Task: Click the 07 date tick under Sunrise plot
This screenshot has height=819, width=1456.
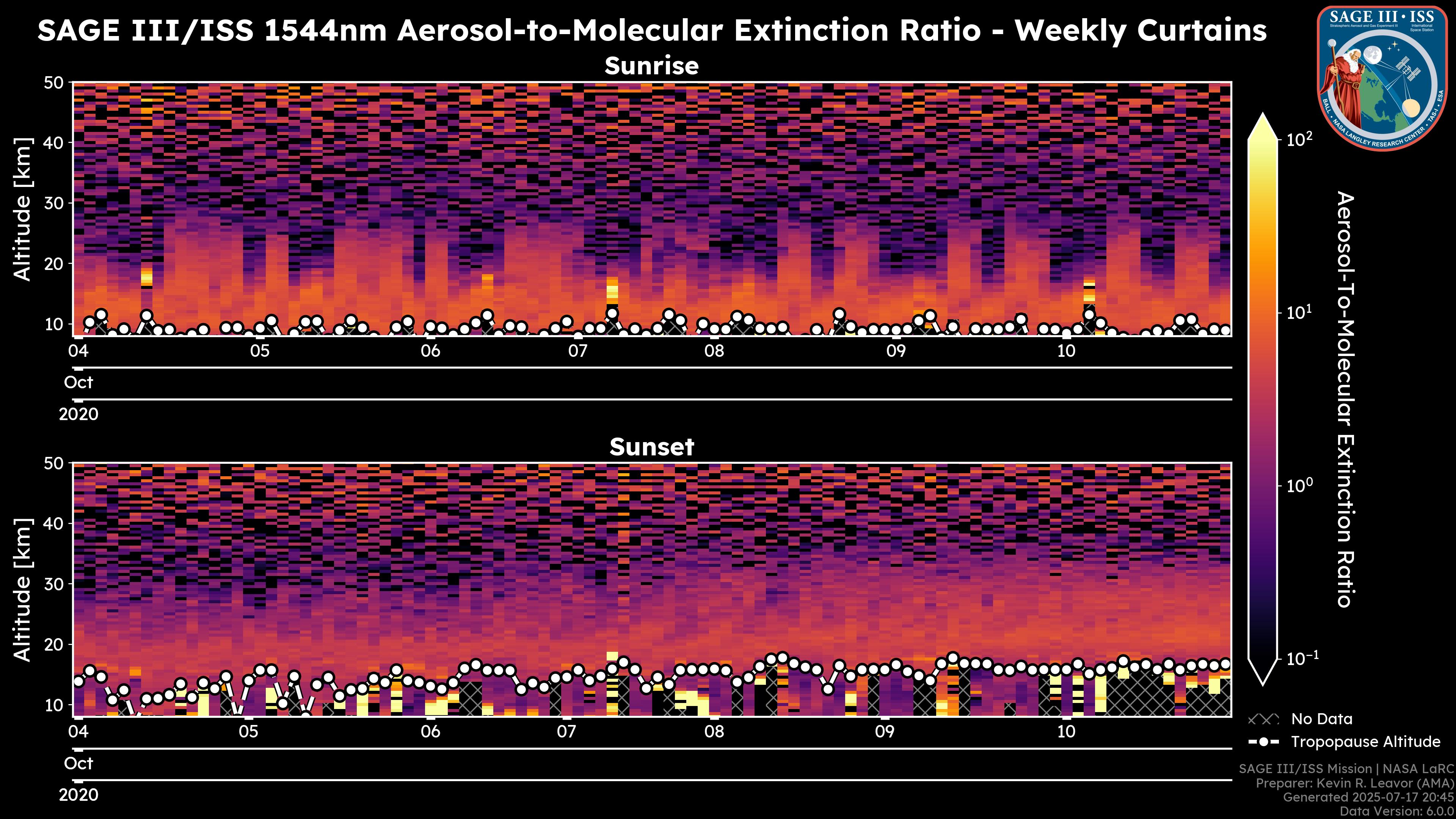Action: coord(577,351)
